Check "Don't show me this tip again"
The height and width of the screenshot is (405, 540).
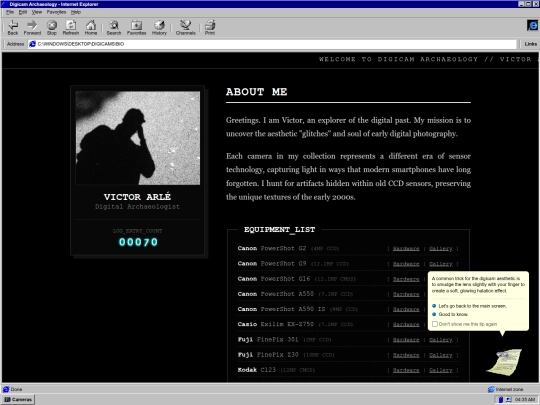point(435,324)
